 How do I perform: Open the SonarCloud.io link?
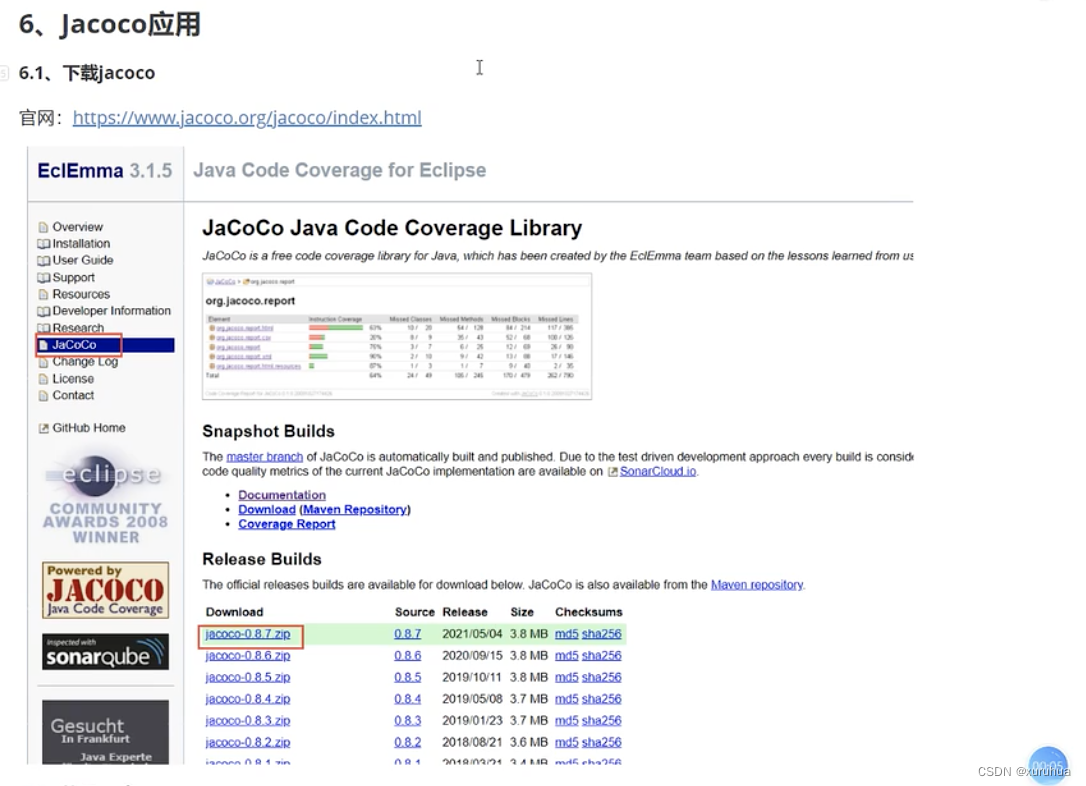point(657,472)
